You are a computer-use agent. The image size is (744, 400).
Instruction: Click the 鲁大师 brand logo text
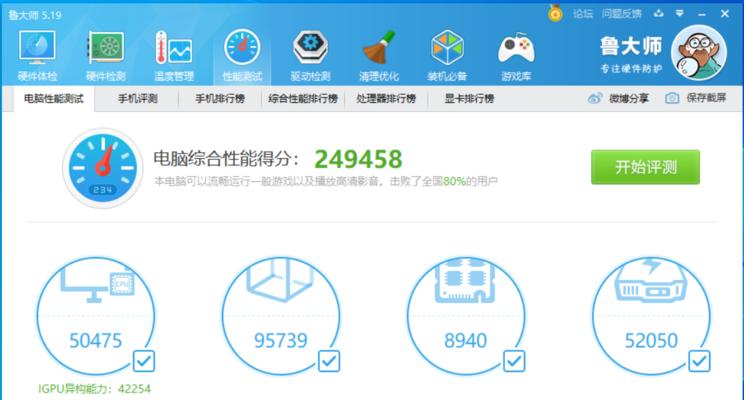pos(631,47)
